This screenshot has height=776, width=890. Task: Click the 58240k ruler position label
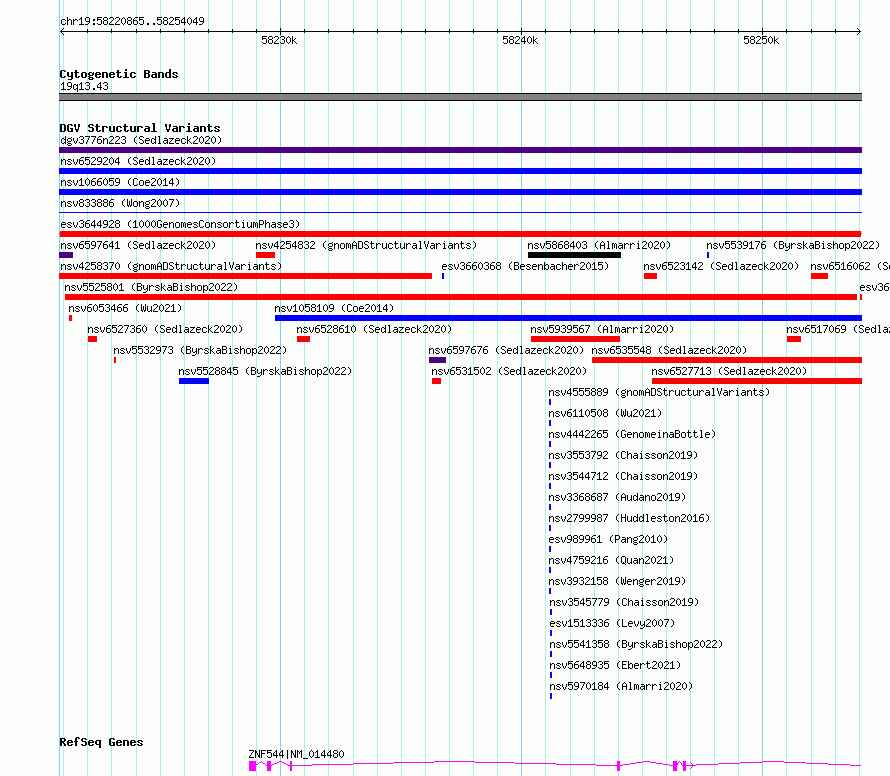pyautogui.click(x=520, y=40)
